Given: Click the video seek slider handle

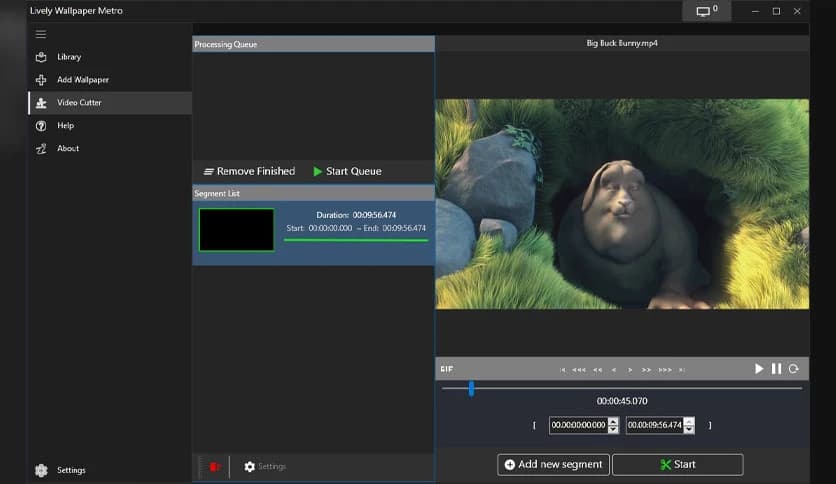Looking at the screenshot, I should point(471,388).
